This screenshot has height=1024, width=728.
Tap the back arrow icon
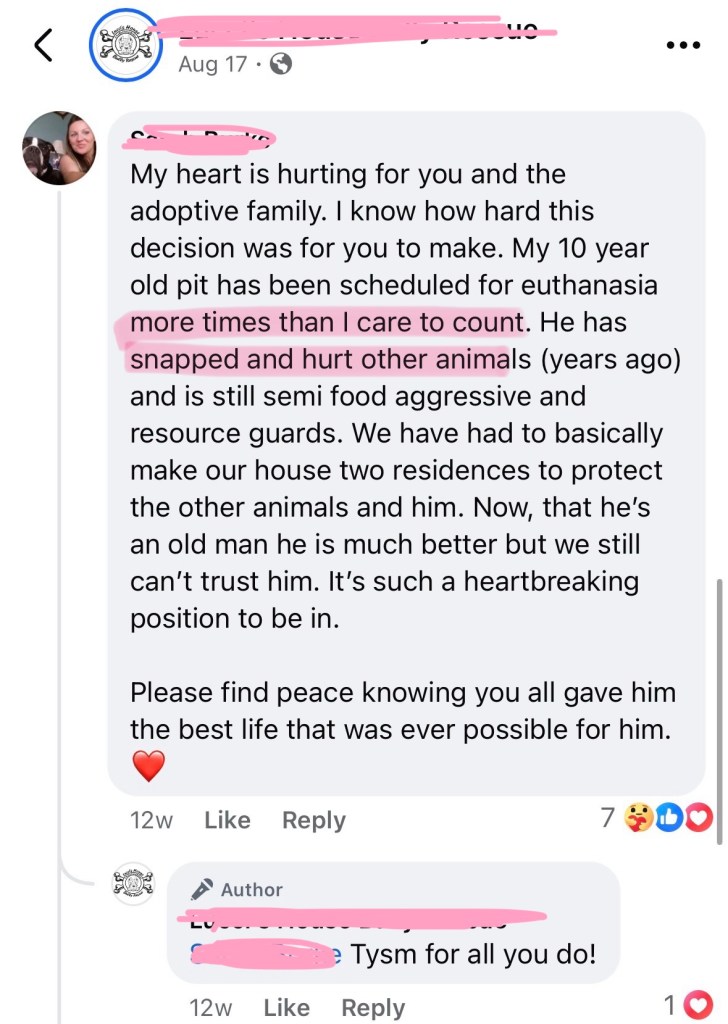click(x=42, y=45)
